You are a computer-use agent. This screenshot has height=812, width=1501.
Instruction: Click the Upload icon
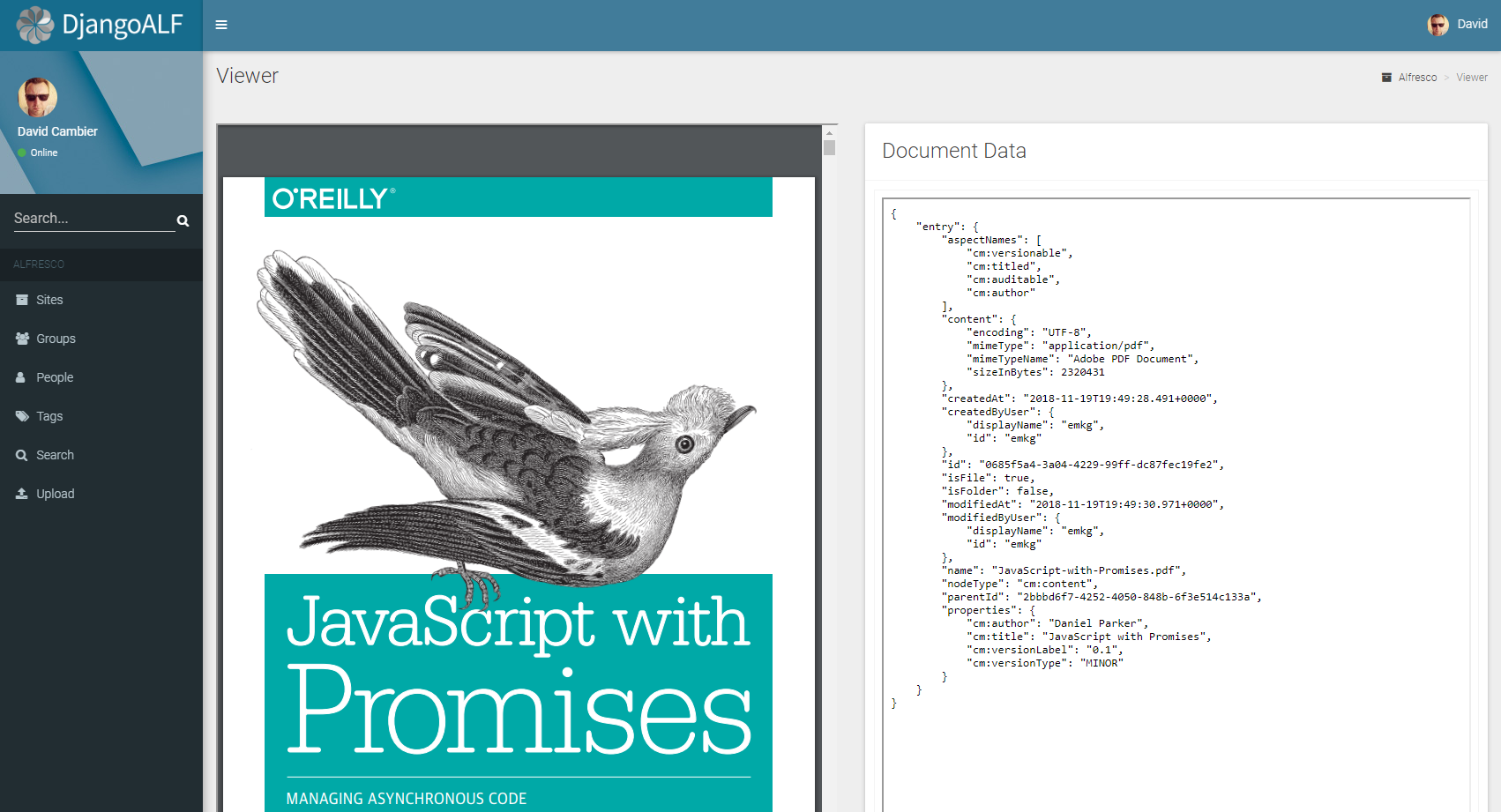point(22,494)
